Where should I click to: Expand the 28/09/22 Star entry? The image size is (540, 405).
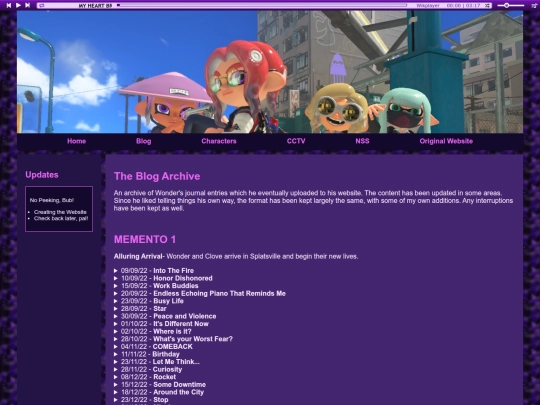point(140,309)
